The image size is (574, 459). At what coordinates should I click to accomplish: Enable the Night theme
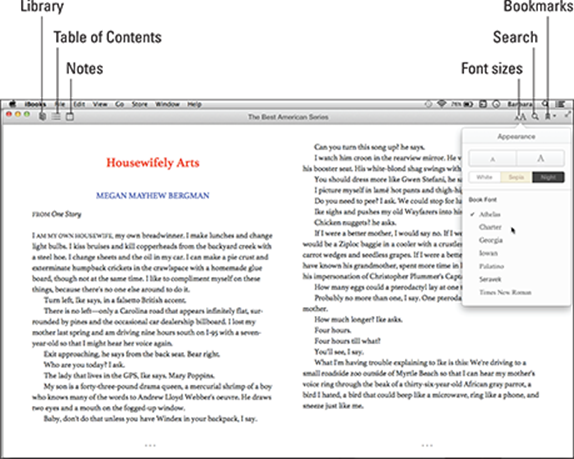coord(548,177)
